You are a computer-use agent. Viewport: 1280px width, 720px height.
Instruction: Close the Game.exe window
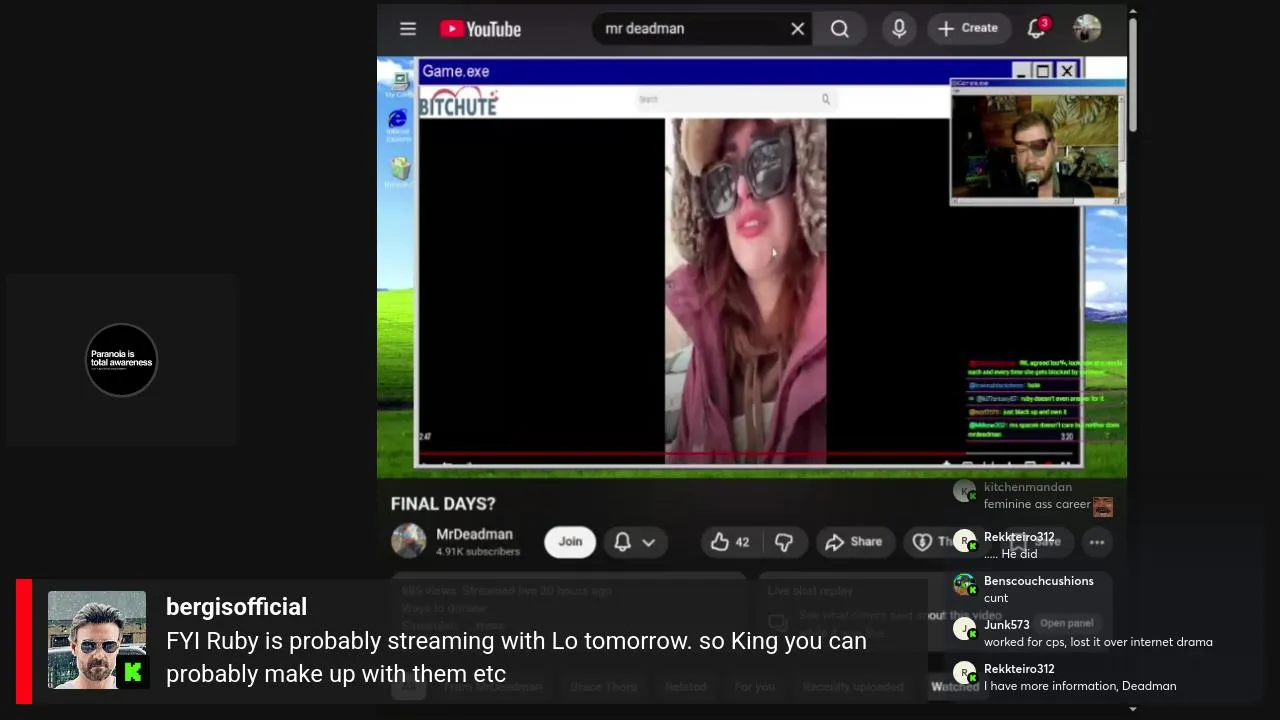[x=1066, y=71]
